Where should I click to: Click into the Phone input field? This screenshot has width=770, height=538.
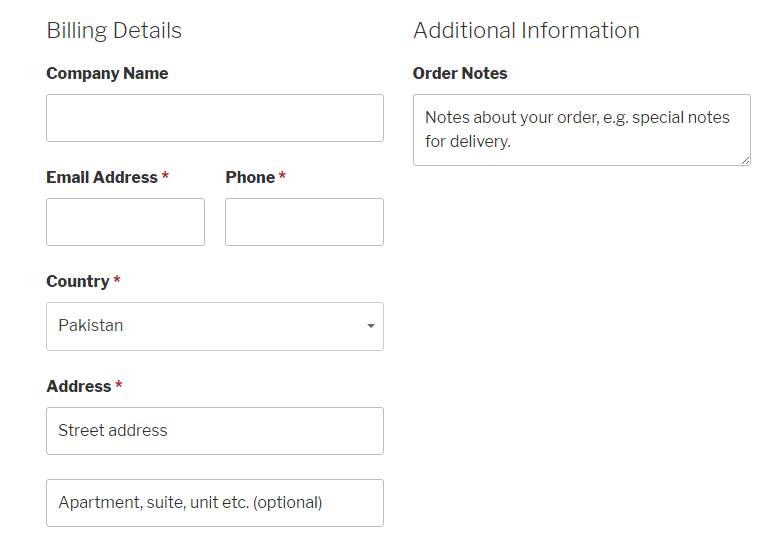coord(304,222)
